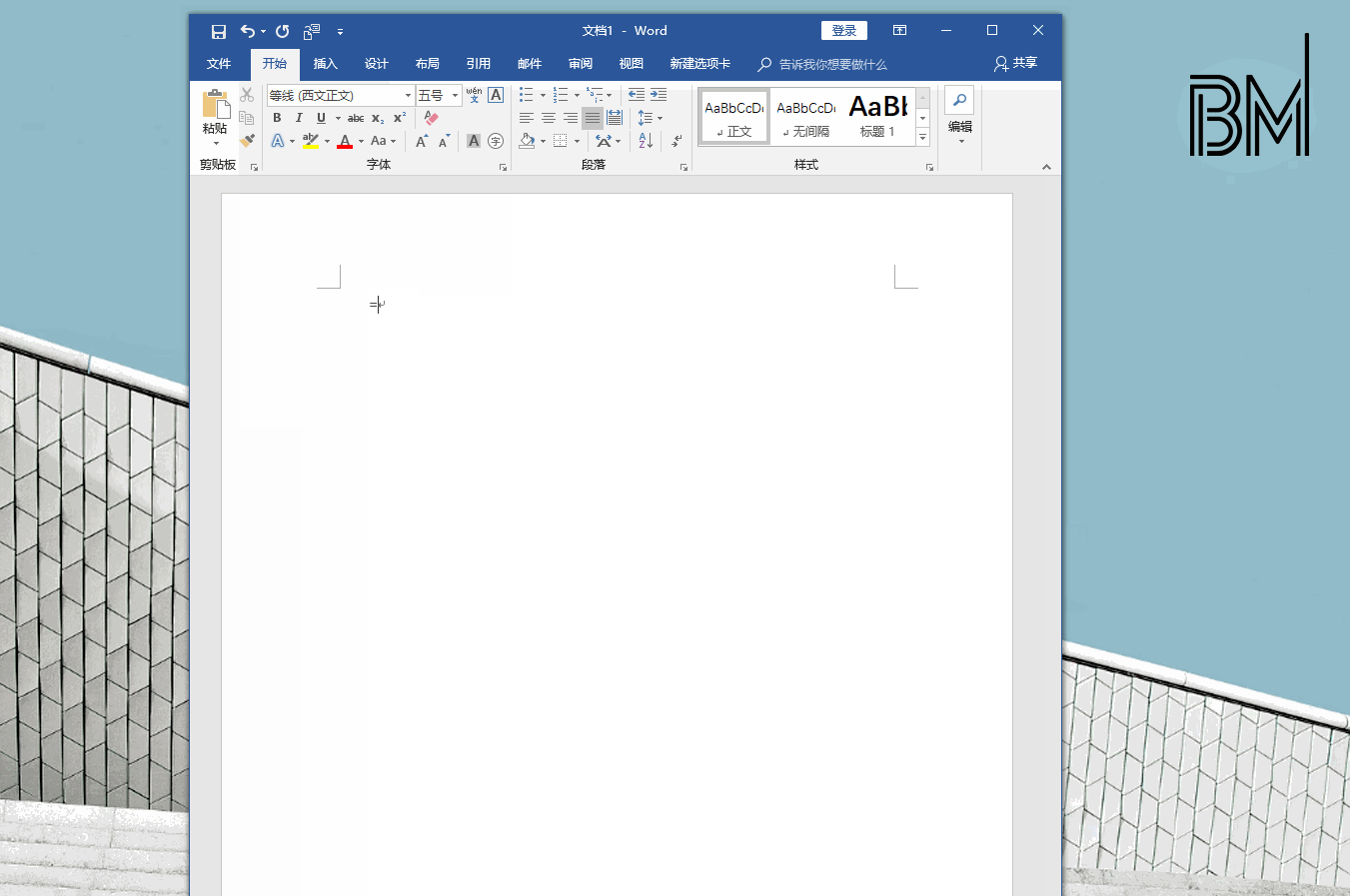
Task: Select the Format Painter tool
Action: (247, 141)
